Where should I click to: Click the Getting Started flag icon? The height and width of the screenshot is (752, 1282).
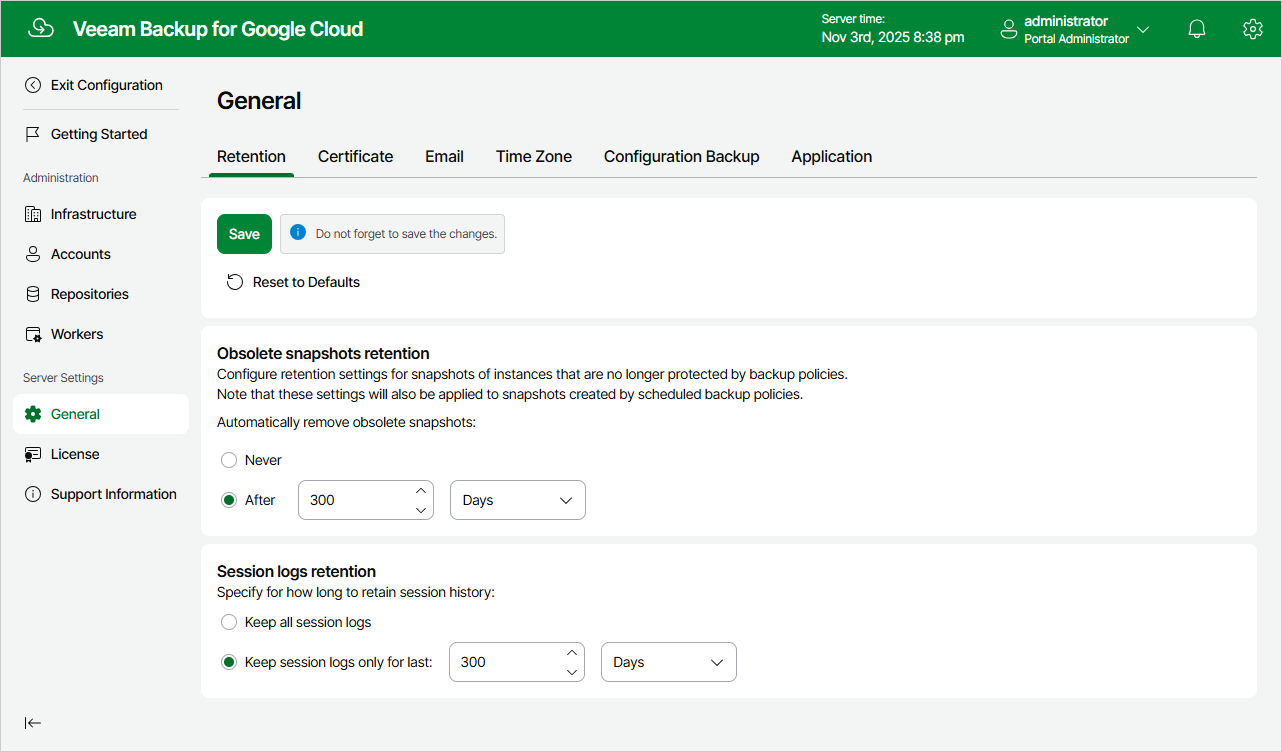33,134
